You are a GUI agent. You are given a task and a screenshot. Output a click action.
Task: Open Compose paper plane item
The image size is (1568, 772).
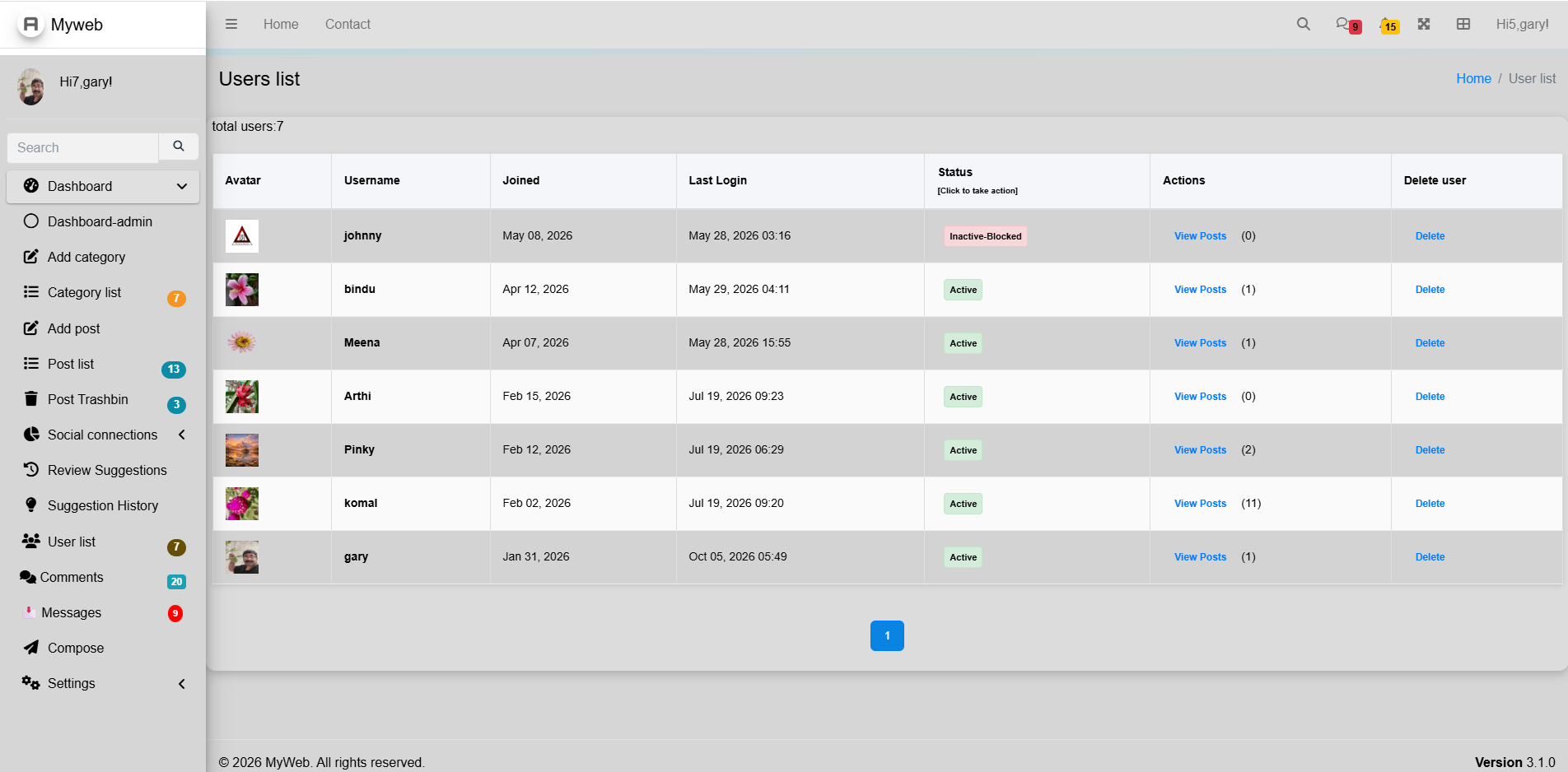(103, 648)
